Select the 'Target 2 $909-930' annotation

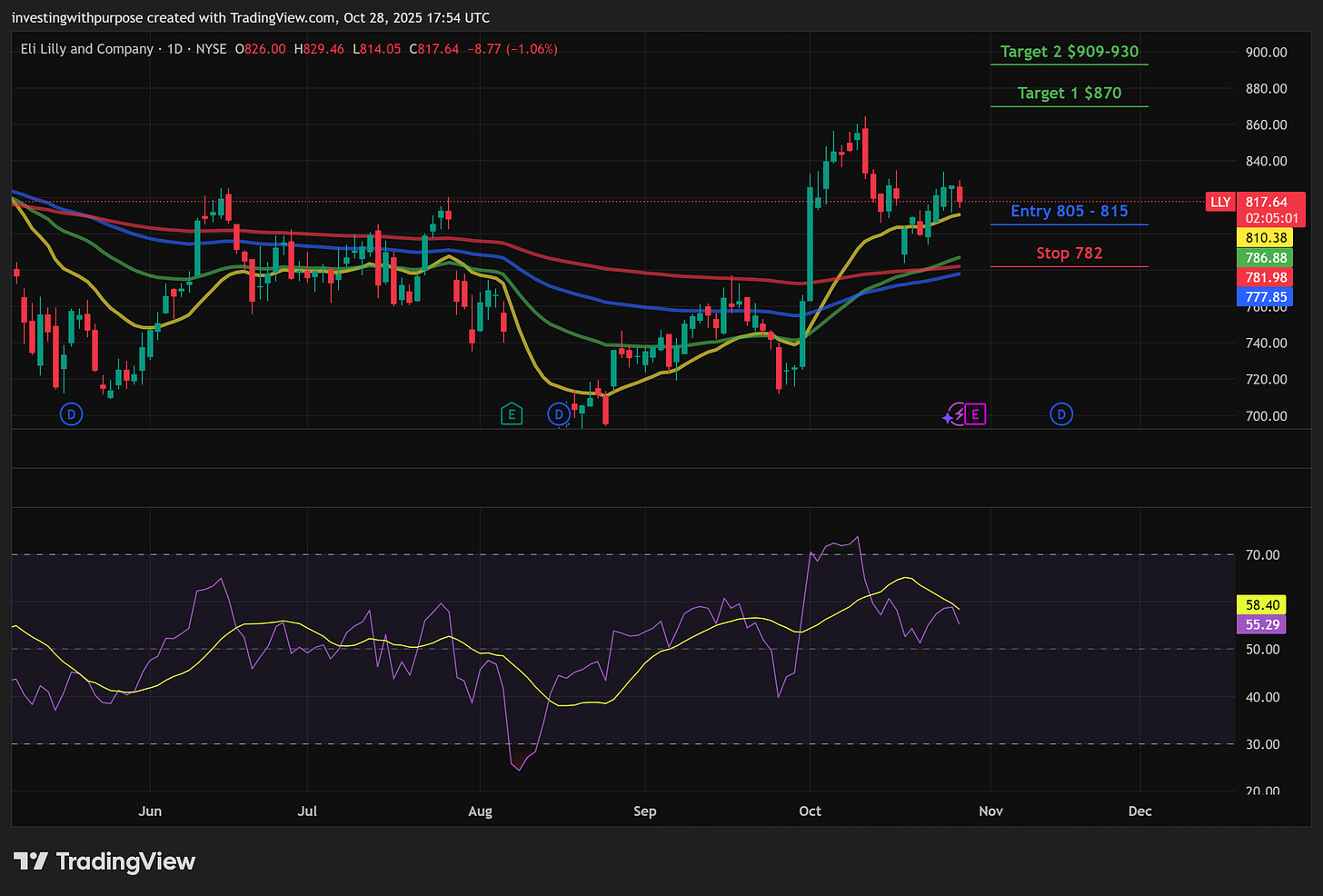coord(1069,52)
